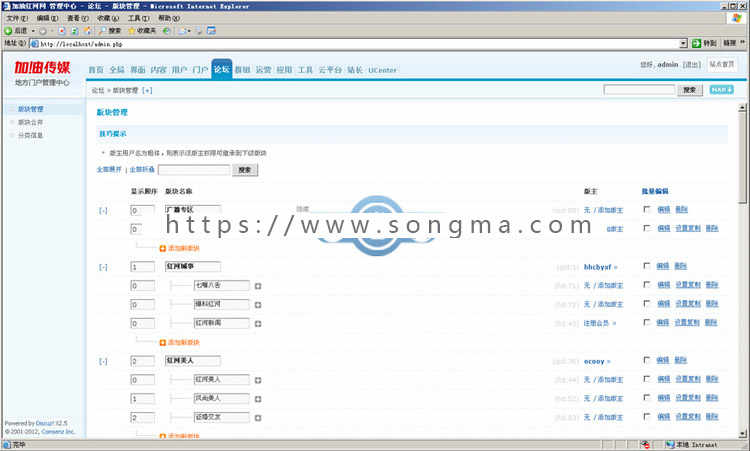This screenshot has height=451, width=750.
Task: Click 退出 logout link beside admin
Action: pyautogui.click(x=692, y=65)
